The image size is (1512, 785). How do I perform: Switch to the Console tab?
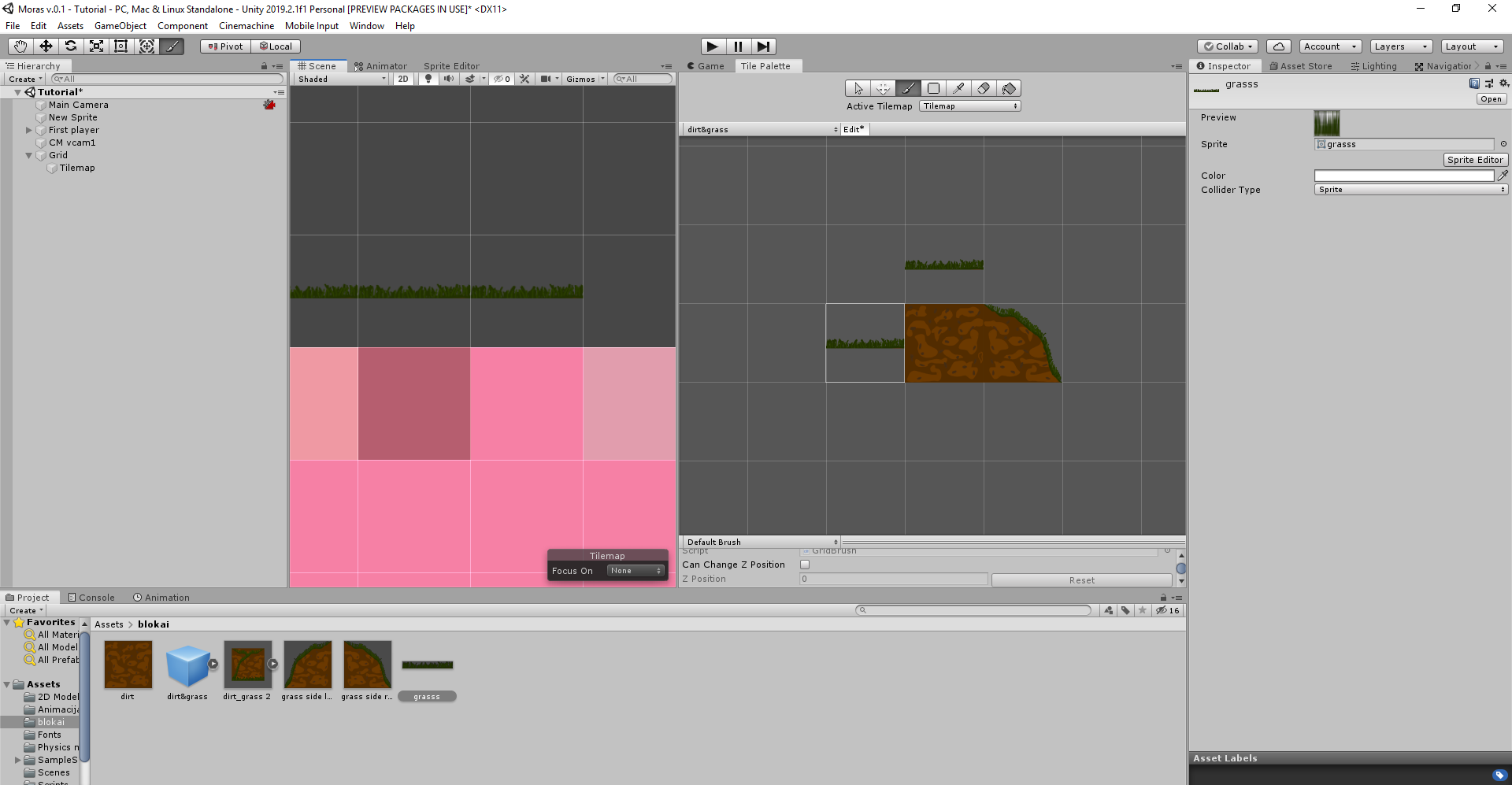point(91,598)
